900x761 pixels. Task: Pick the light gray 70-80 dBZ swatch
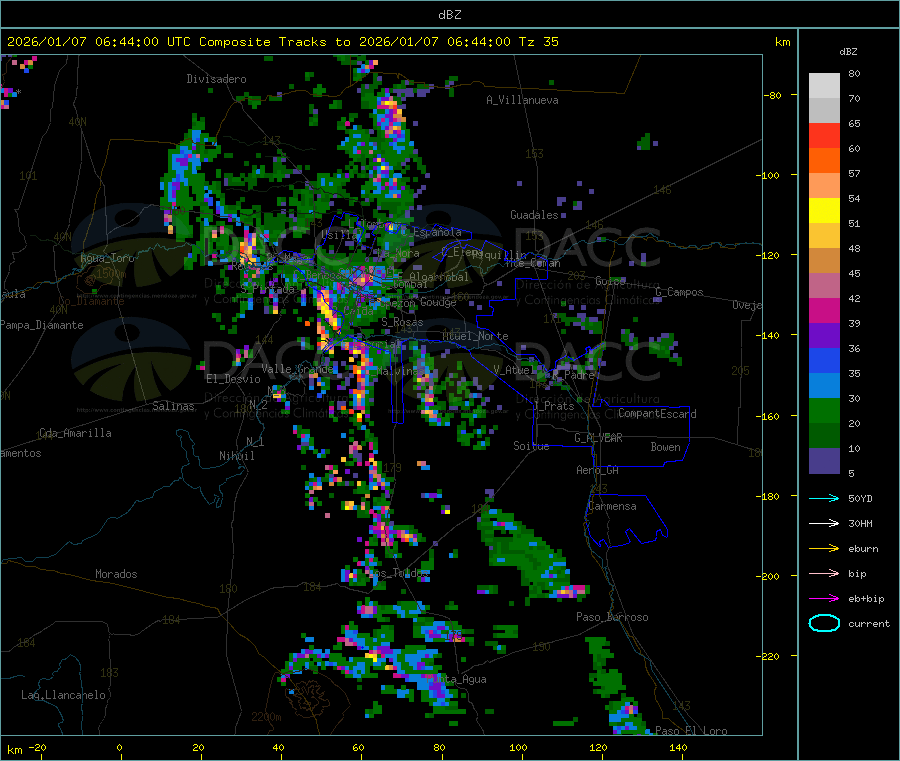(x=824, y=86)
